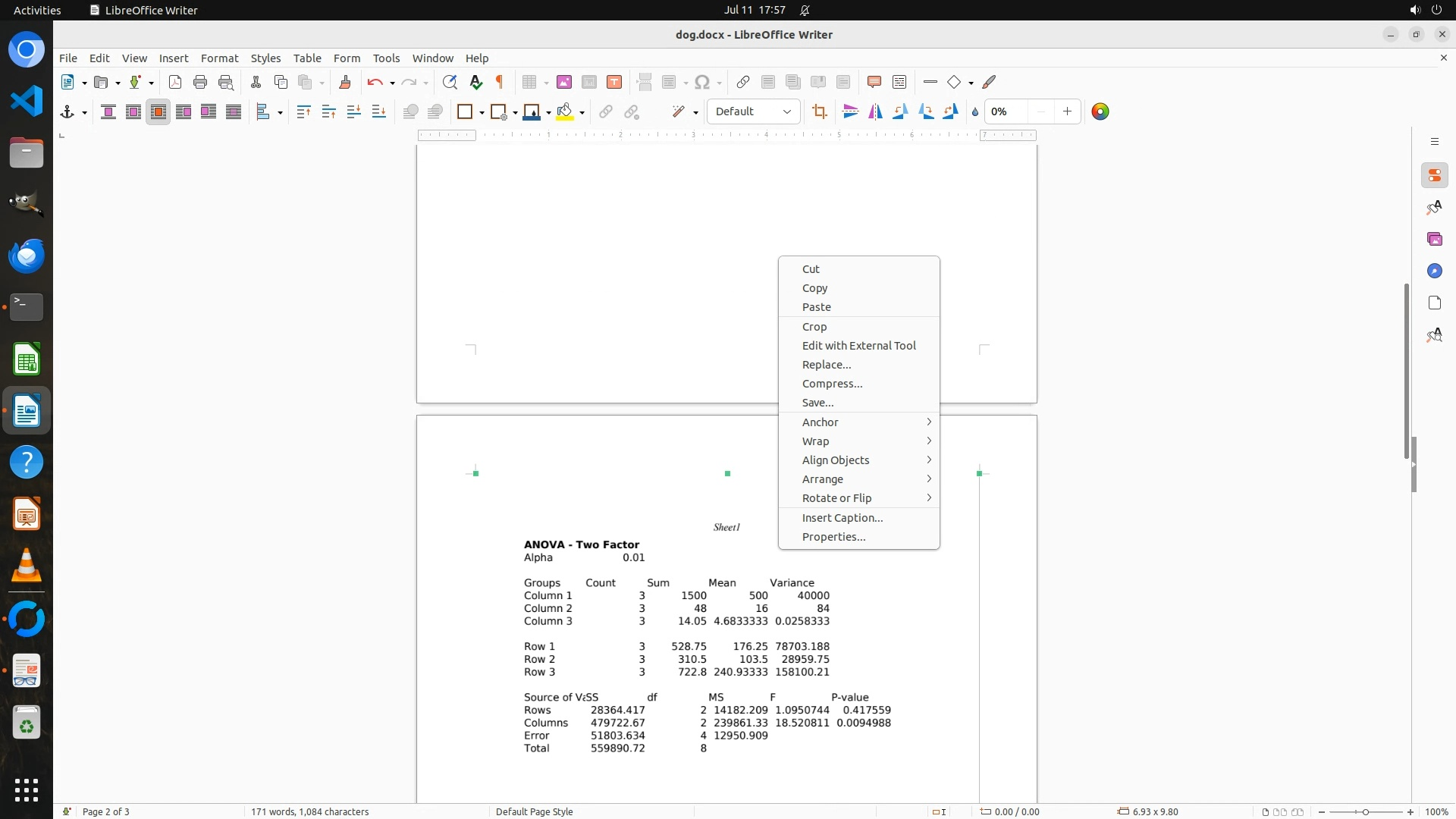This screenshot has height=819, width=1456.
Task: Open the Format menu
Action: pyautogui.click(x=219, y=58)
